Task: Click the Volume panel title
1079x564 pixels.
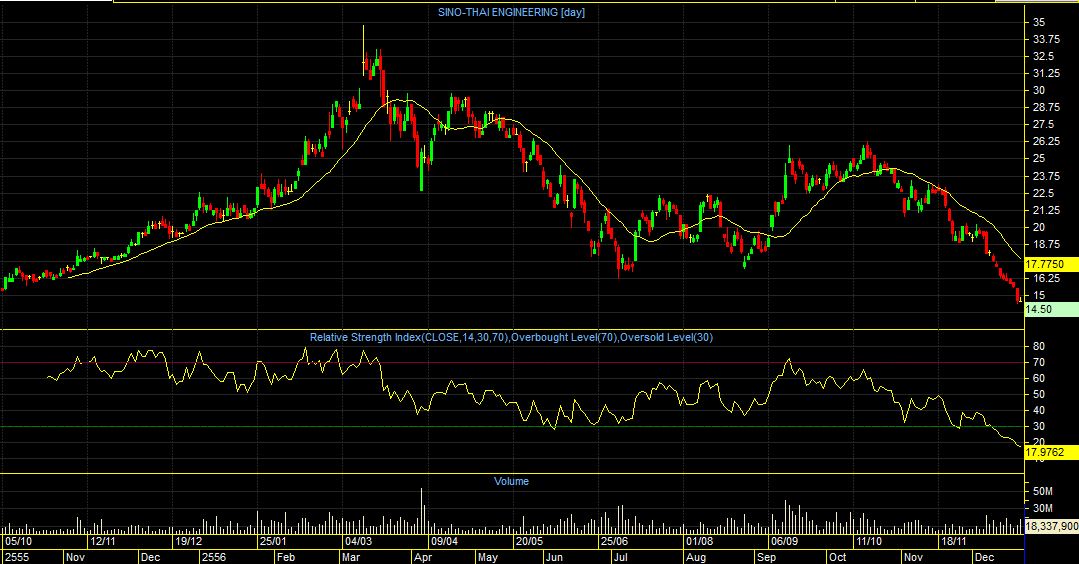Action: 511,481
